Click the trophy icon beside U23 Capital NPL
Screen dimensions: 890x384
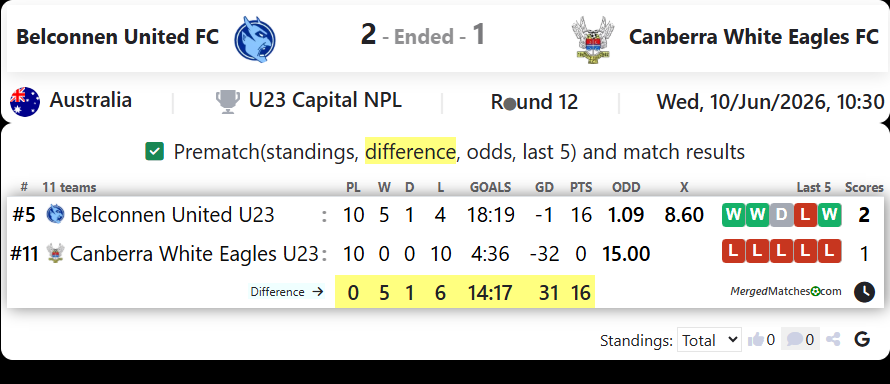[x=228, y=102]
